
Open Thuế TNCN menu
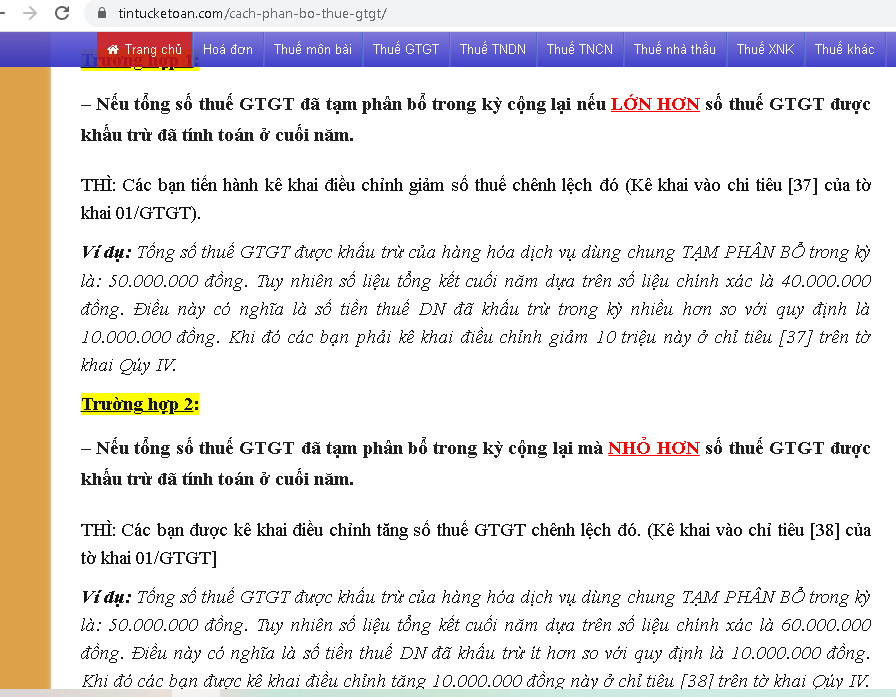(579, 50)
